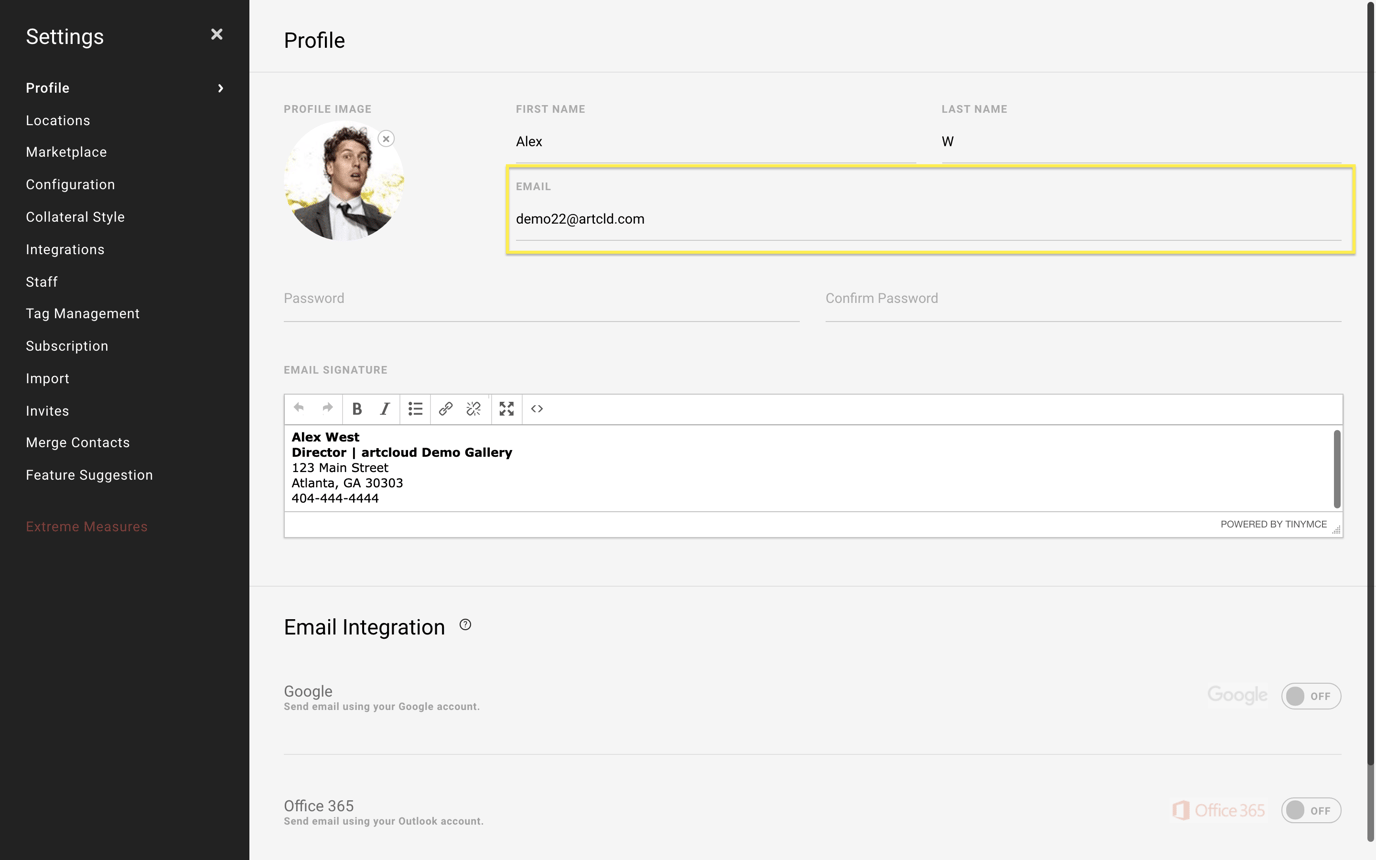Remove the profile image using the small x badge
The width and height of the screenshot is (1376, 860).
tap(386, 138)
